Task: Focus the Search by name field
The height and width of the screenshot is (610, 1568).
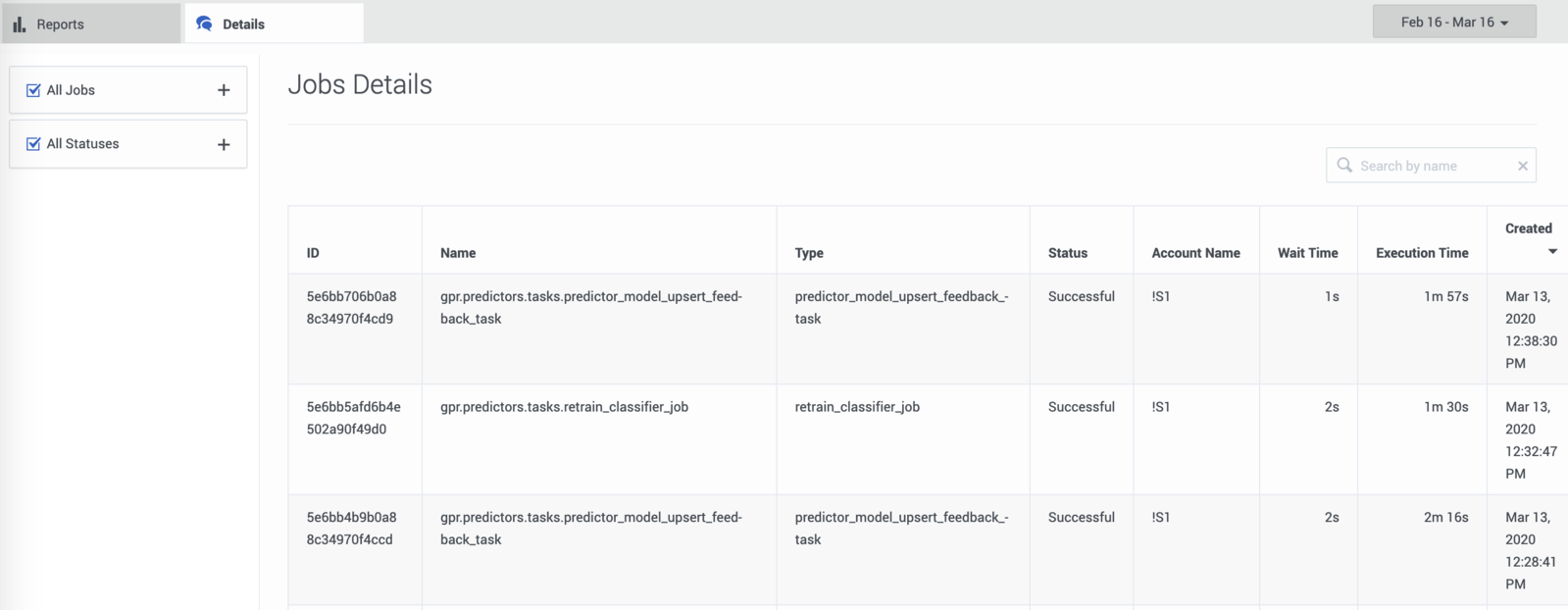Action: 1431,166
